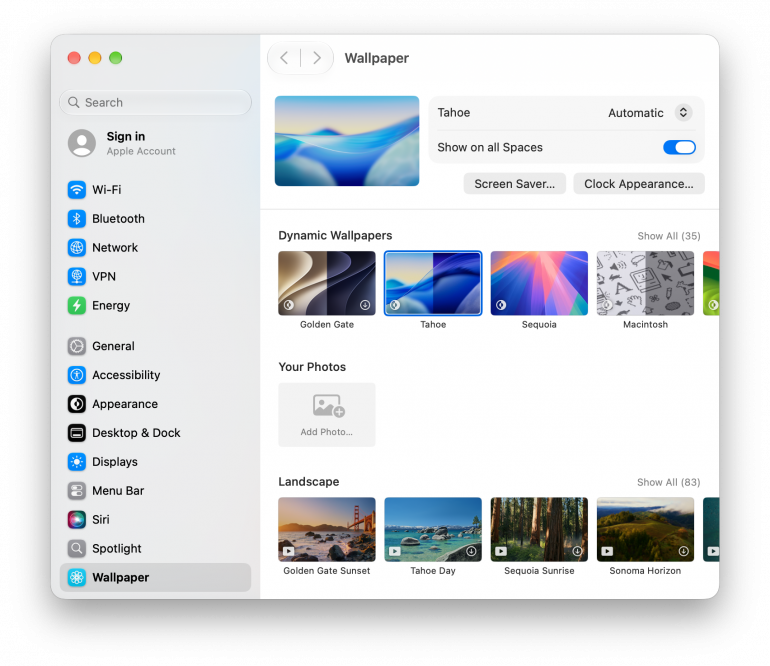Screen dimensions: 770x666
Task: Click the Dynamic Wallpapers heading
Action: pos(335,236)
